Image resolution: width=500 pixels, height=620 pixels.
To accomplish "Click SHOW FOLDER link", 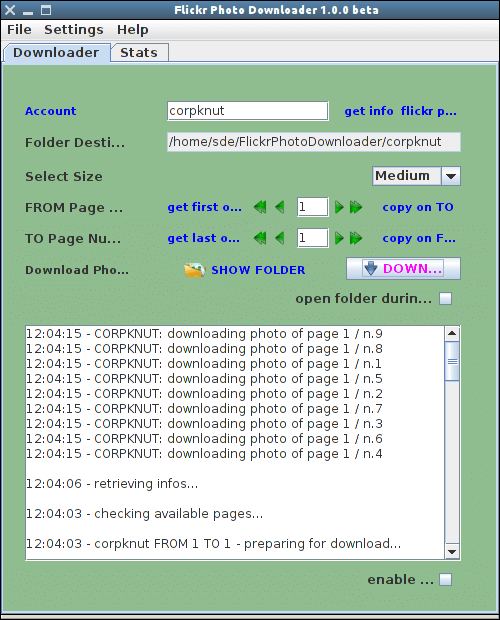I will tap(258, 270).
